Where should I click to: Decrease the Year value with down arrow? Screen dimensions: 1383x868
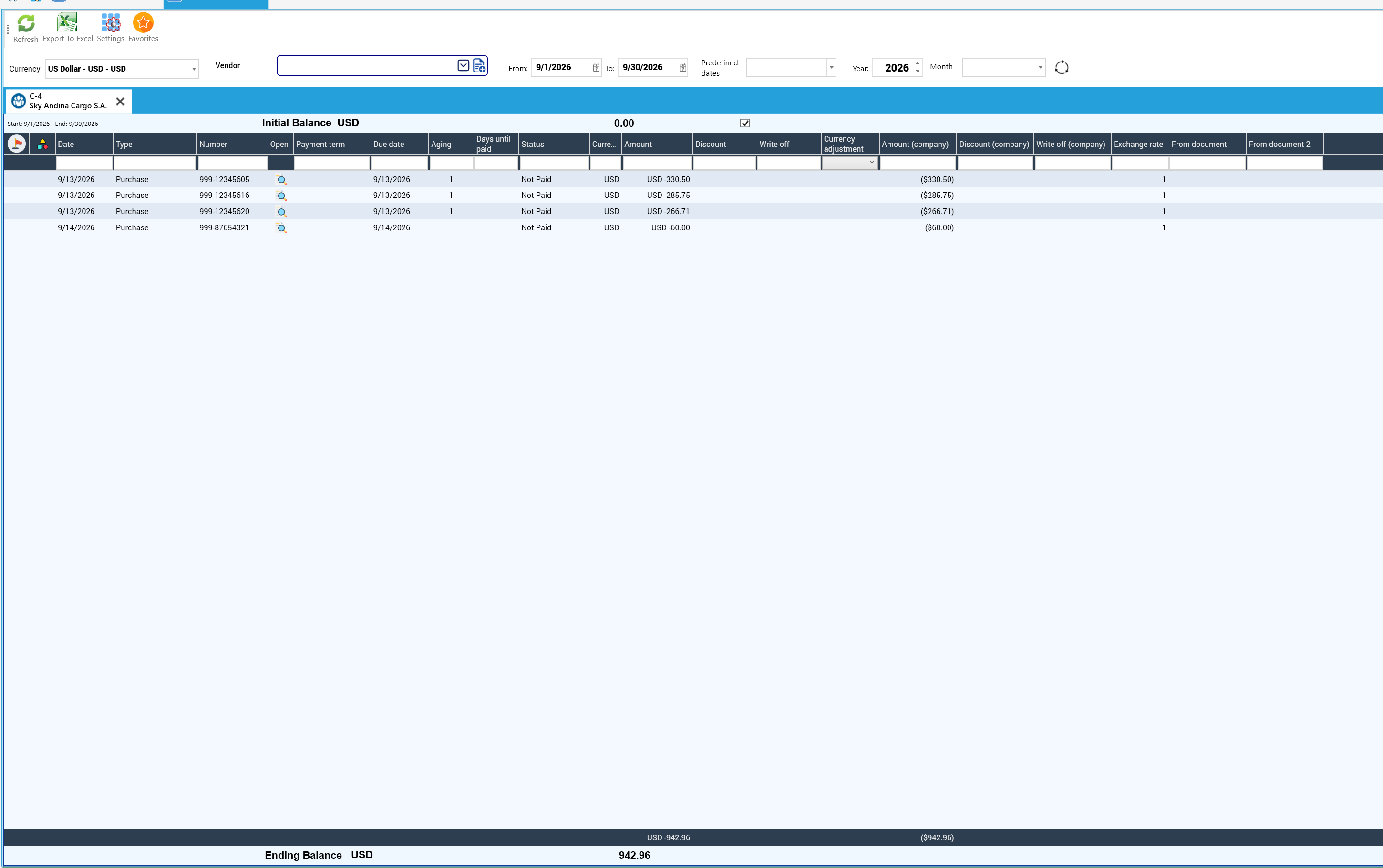(x=918, y=72)
